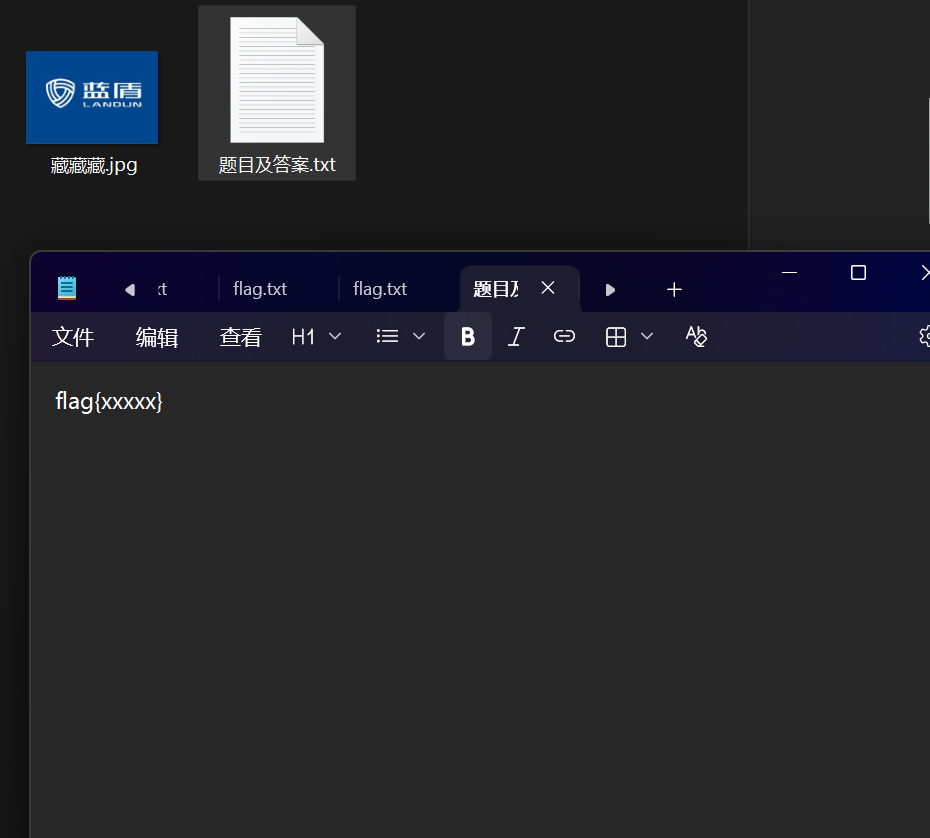Screen dimensions: 930x838
Task: Expand the H1 heading dropdown arrow
Action: pos(334,336)
